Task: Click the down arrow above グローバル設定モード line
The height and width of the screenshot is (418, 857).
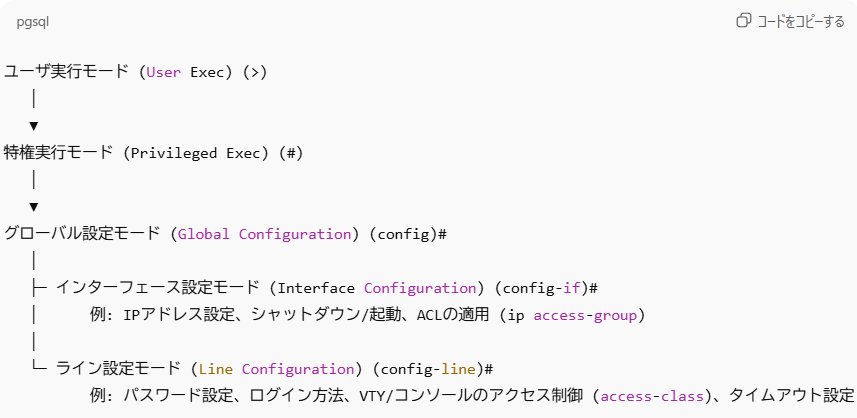Action: [34, 207]
